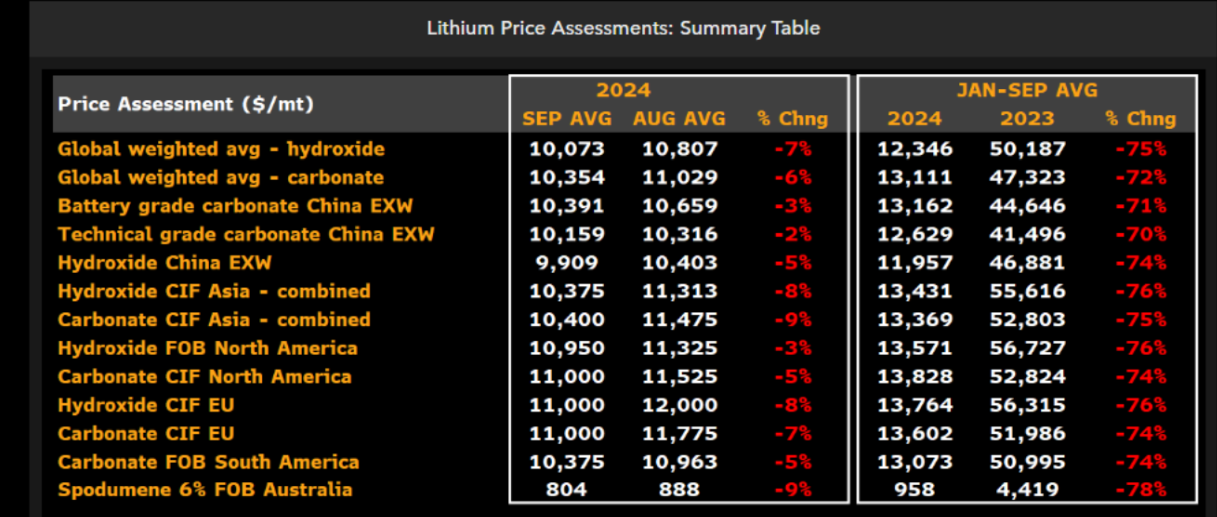Click the 'Carbonate CIF EU' row label
Image resolution: width=1217 pixels, height=517 pixels.
click(146, 434)
